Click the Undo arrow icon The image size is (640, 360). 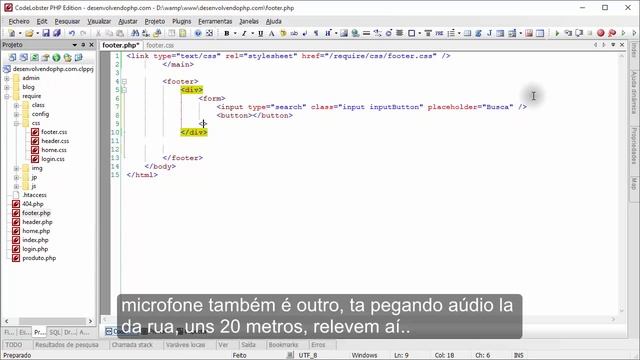[72, 33]
